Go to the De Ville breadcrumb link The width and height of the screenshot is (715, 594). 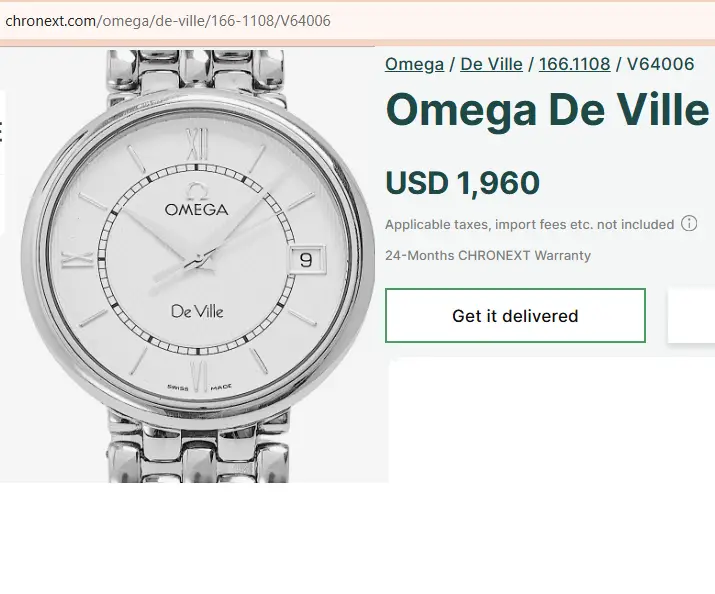click(491, 64)
